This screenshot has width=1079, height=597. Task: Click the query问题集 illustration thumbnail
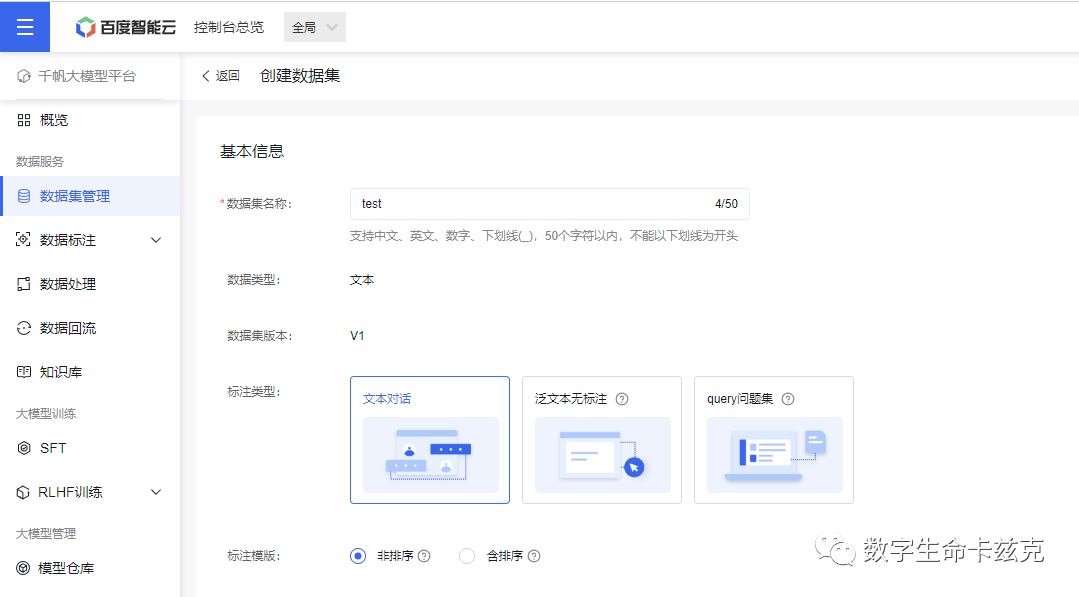(x=775, y=455)
